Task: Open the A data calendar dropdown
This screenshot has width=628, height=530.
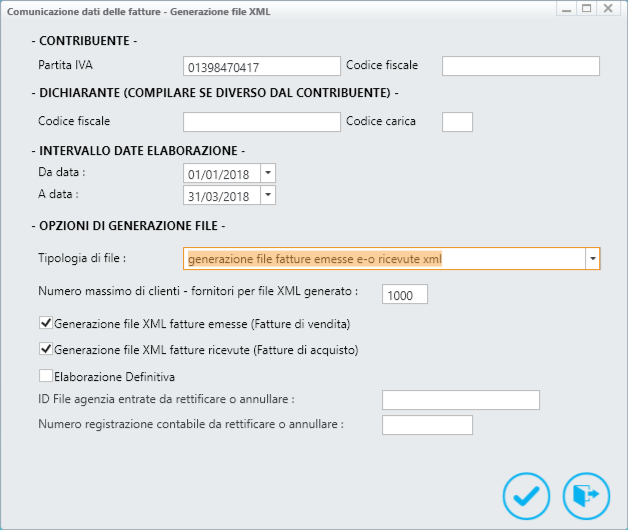Action: [268, 195]
